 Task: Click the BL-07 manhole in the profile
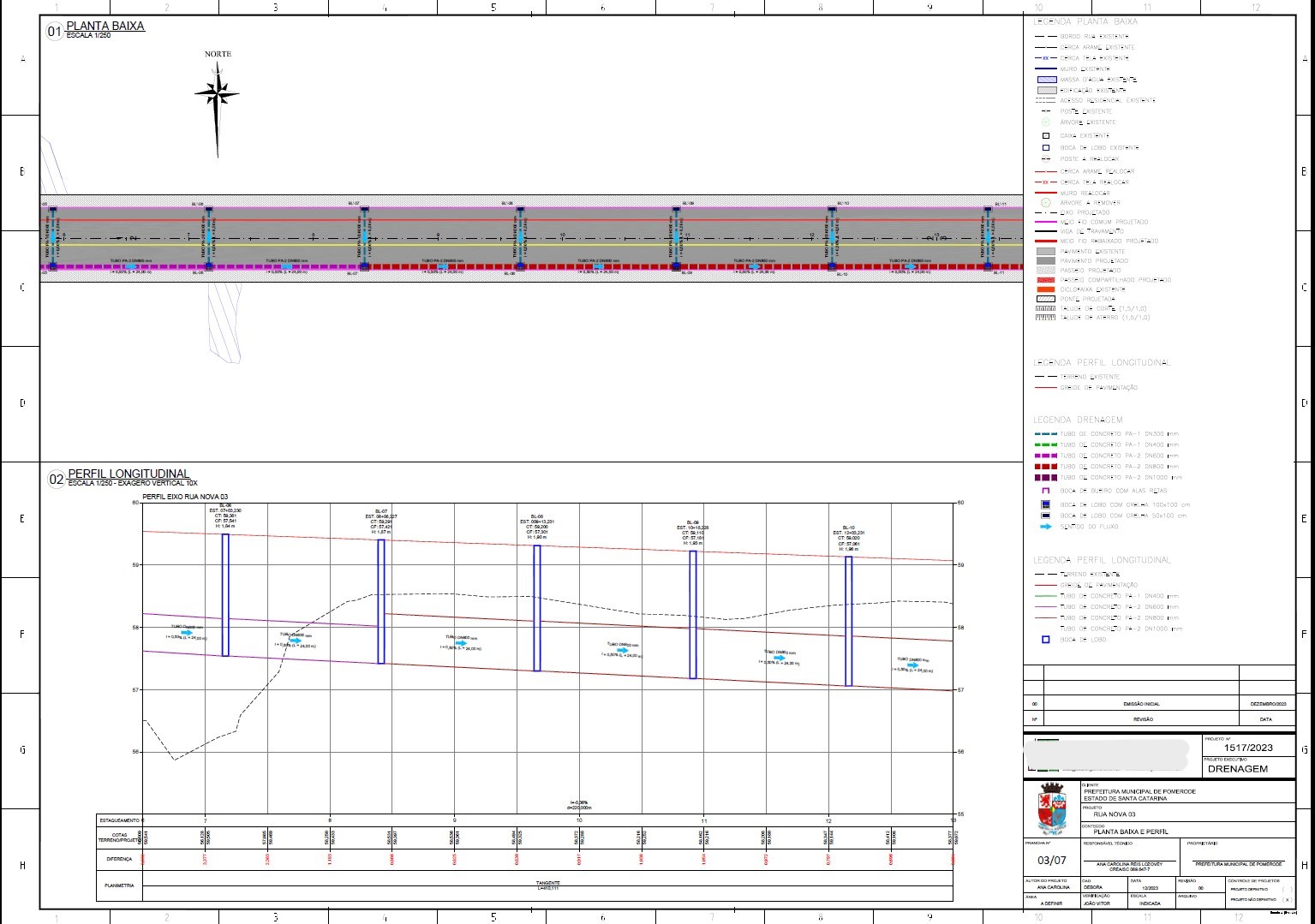(x=381, y=601)
